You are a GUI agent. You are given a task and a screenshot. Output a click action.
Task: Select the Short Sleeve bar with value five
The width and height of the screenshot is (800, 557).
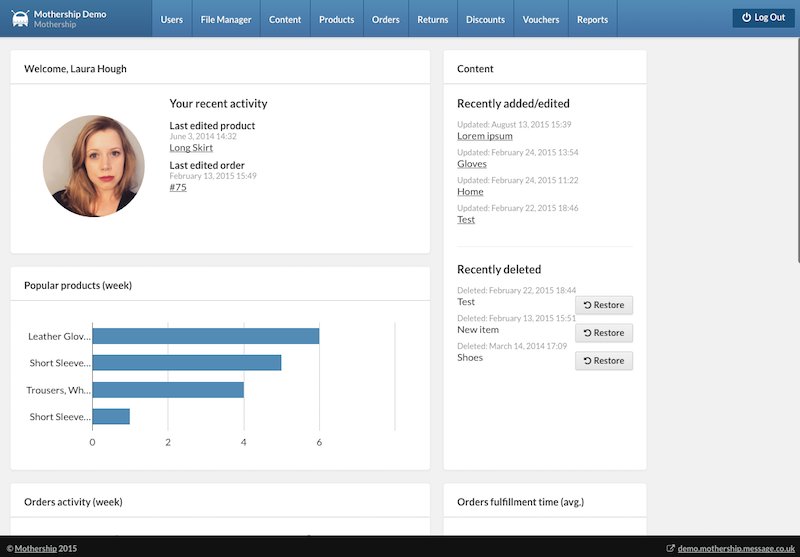coord(187,363)
